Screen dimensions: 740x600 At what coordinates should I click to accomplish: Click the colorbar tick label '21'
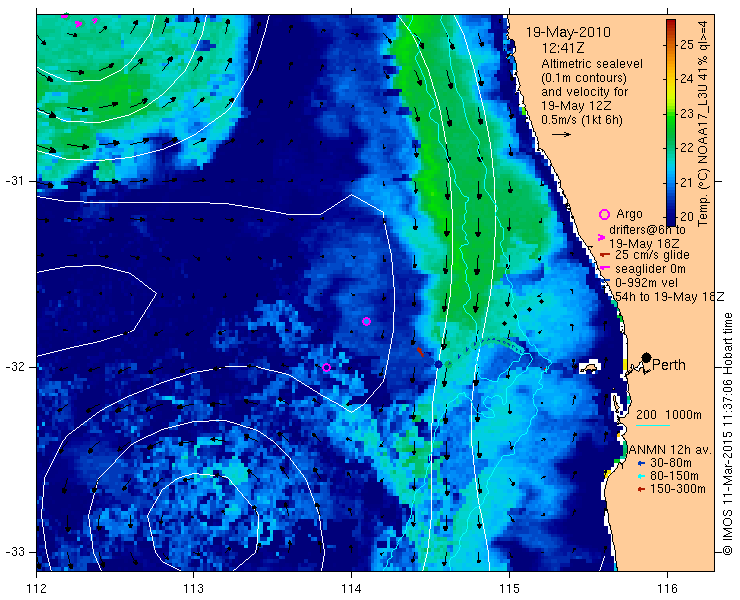click(687, 183)
